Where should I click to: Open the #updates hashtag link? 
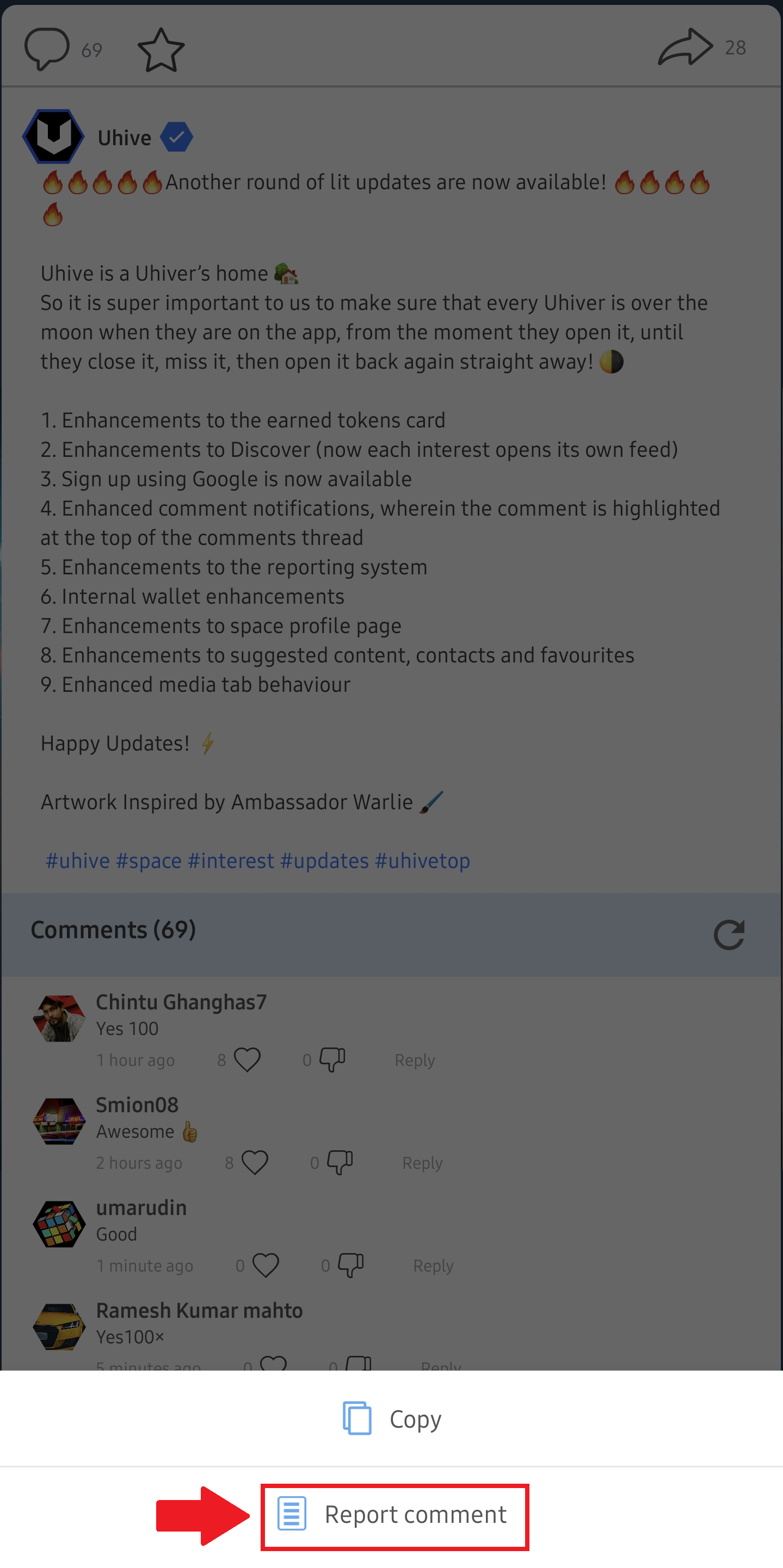pos(324,861)
